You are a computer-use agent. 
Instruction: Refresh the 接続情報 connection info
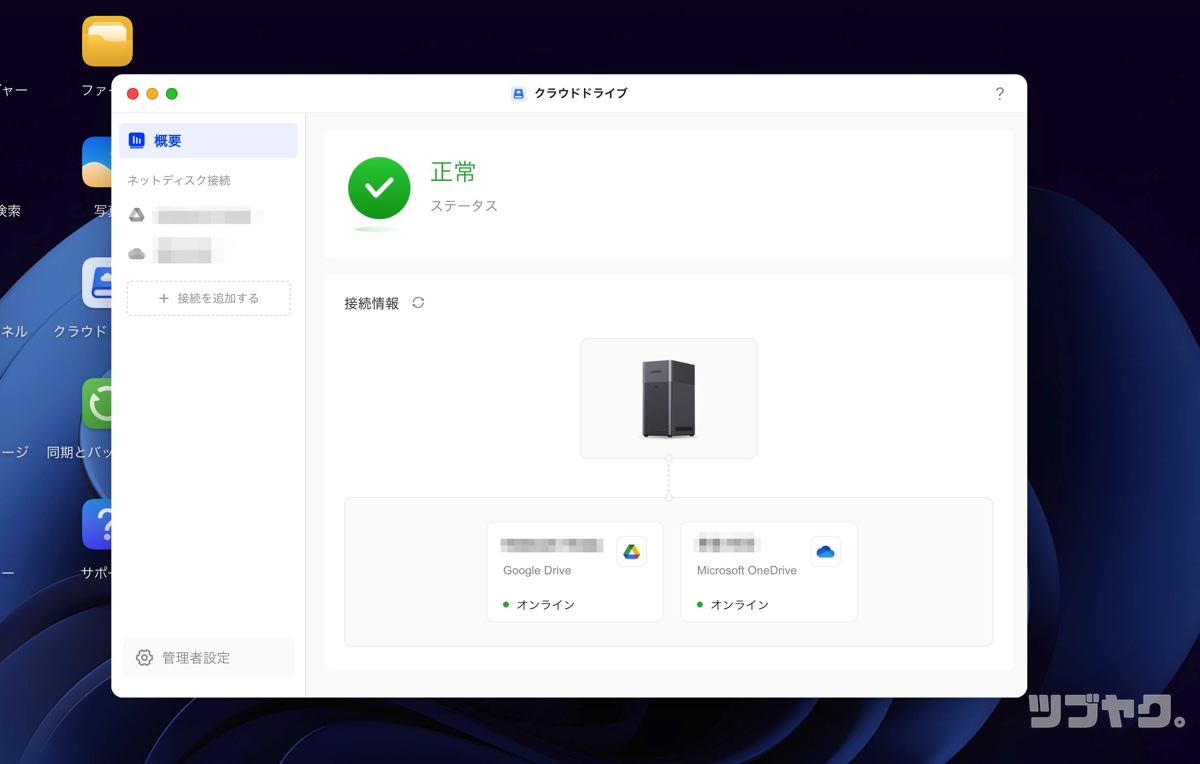coord(417,302)
